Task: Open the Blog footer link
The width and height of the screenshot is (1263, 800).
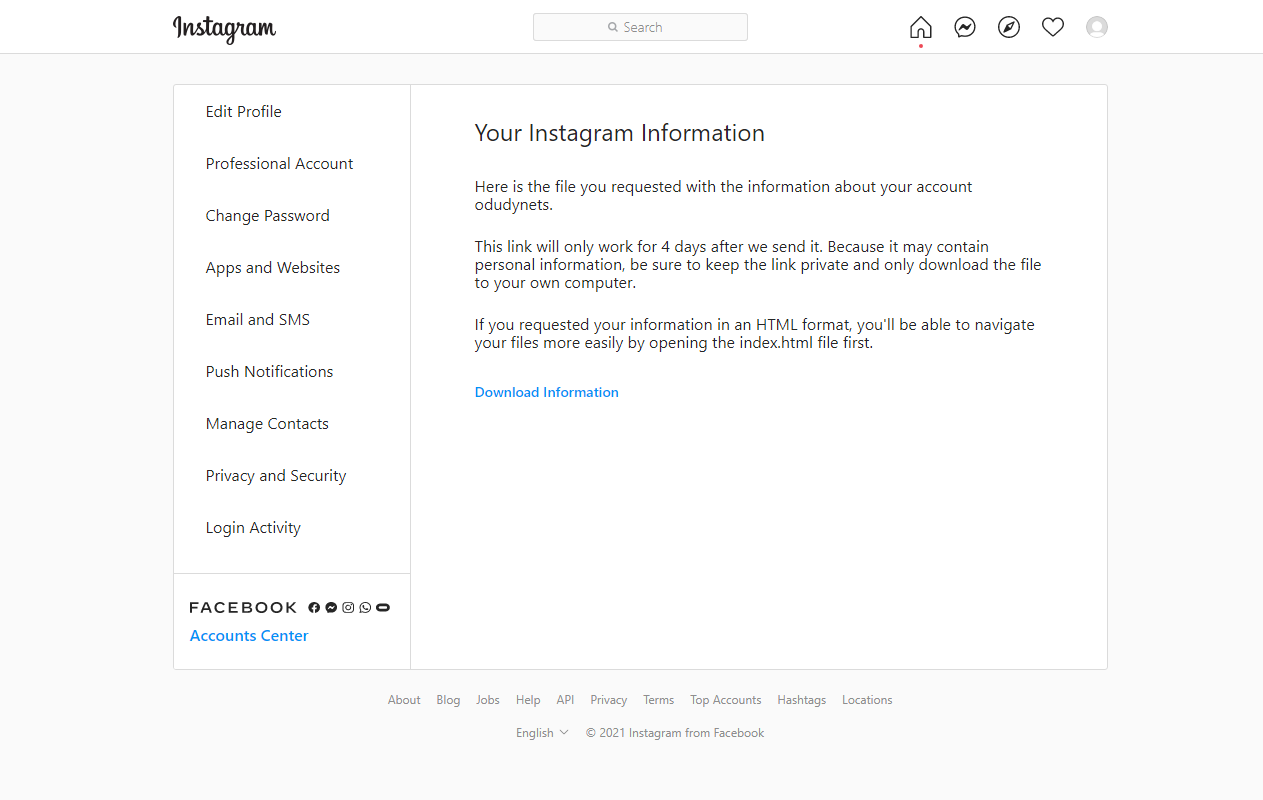Action: coord(448,700)
